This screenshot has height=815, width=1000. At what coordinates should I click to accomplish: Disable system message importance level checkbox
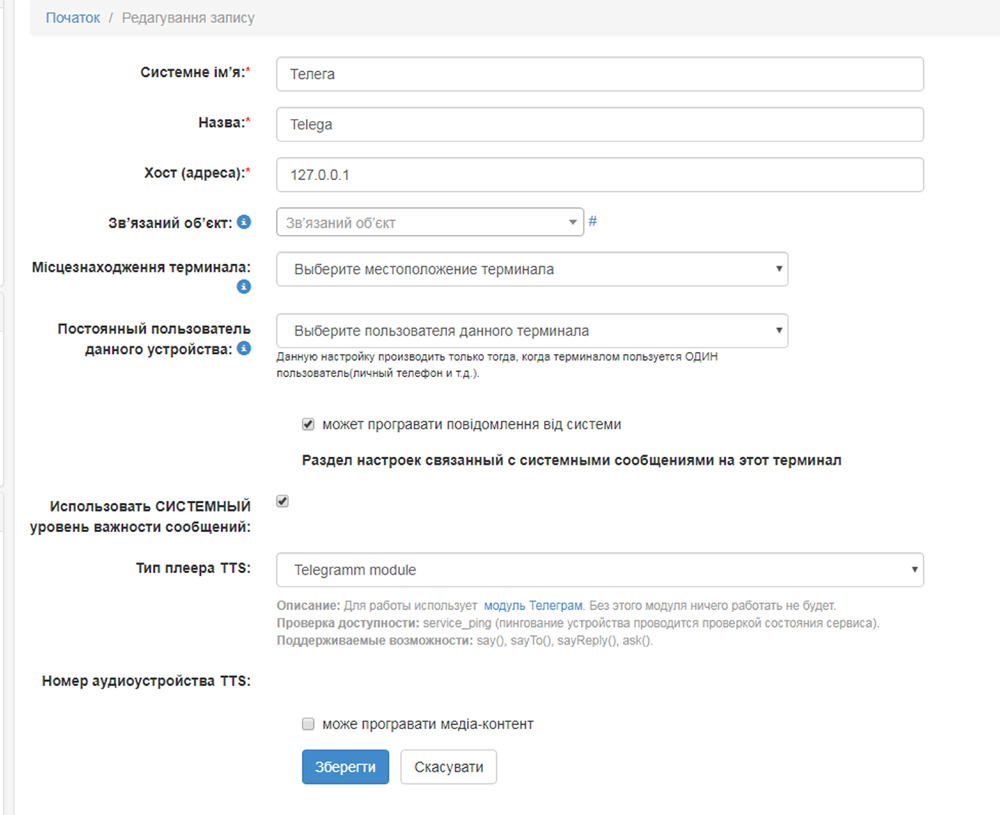point(282,501)
